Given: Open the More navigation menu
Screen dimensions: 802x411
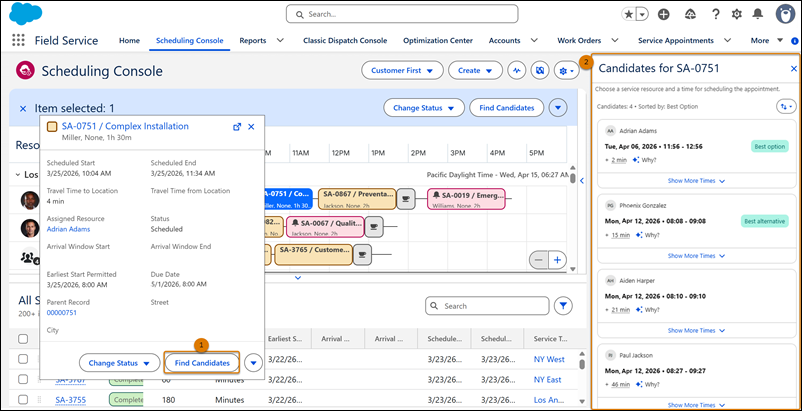Looking at the screenshot, I should coord(766,40).
